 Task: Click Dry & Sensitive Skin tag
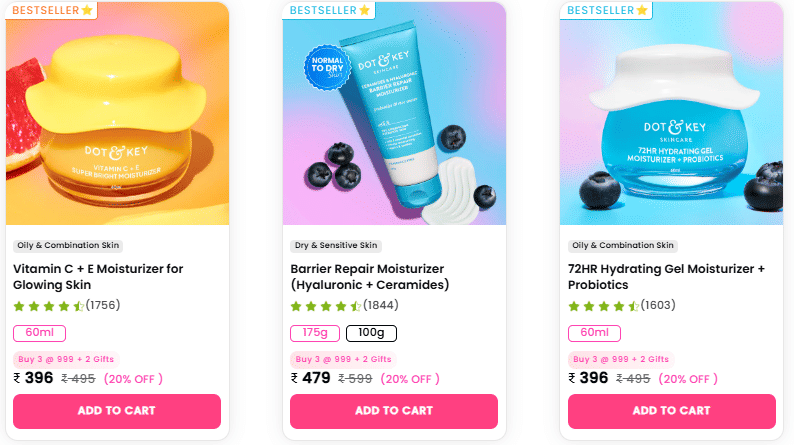click(x=336, y=246)
